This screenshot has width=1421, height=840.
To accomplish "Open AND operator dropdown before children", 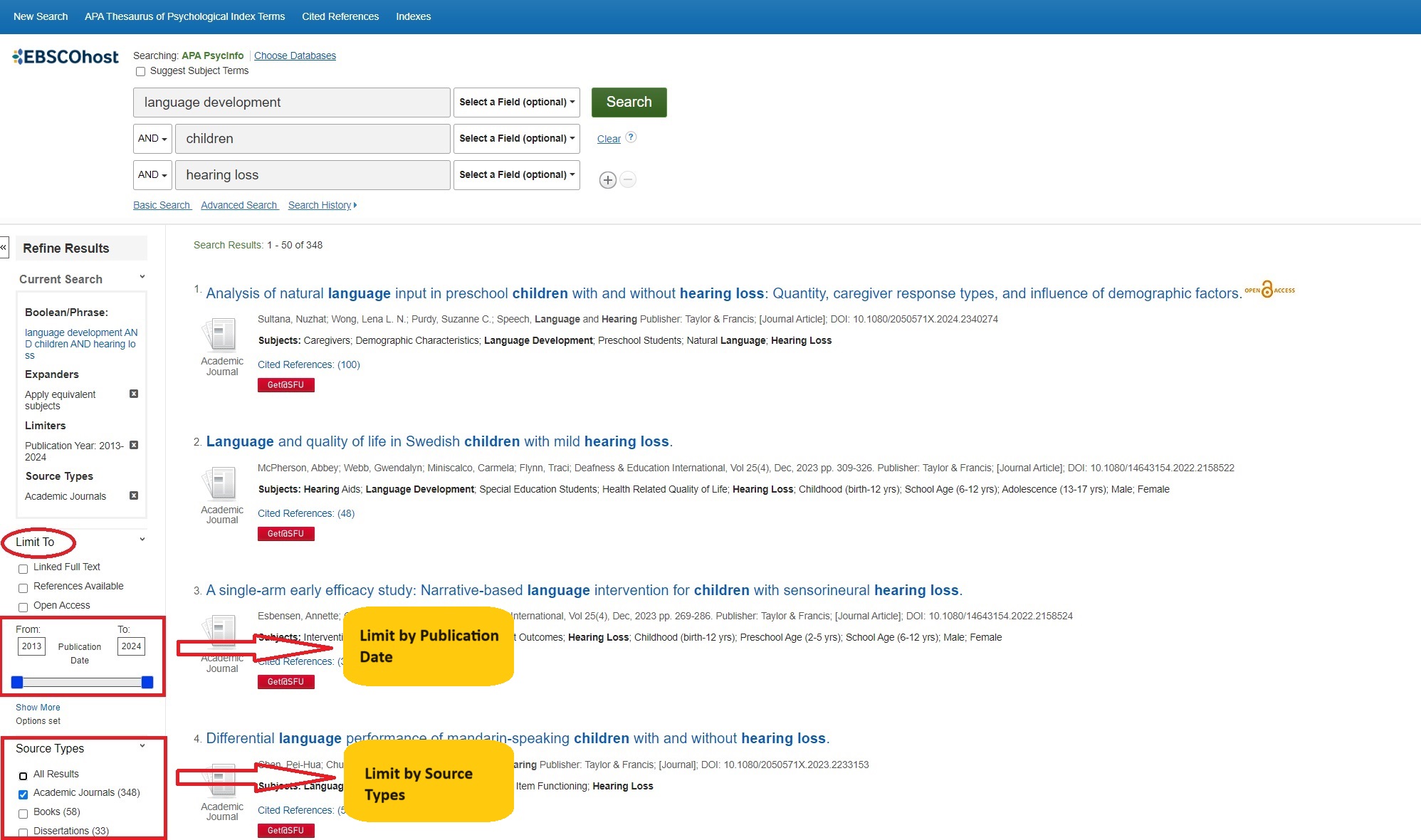I will (x=152, y=139).
